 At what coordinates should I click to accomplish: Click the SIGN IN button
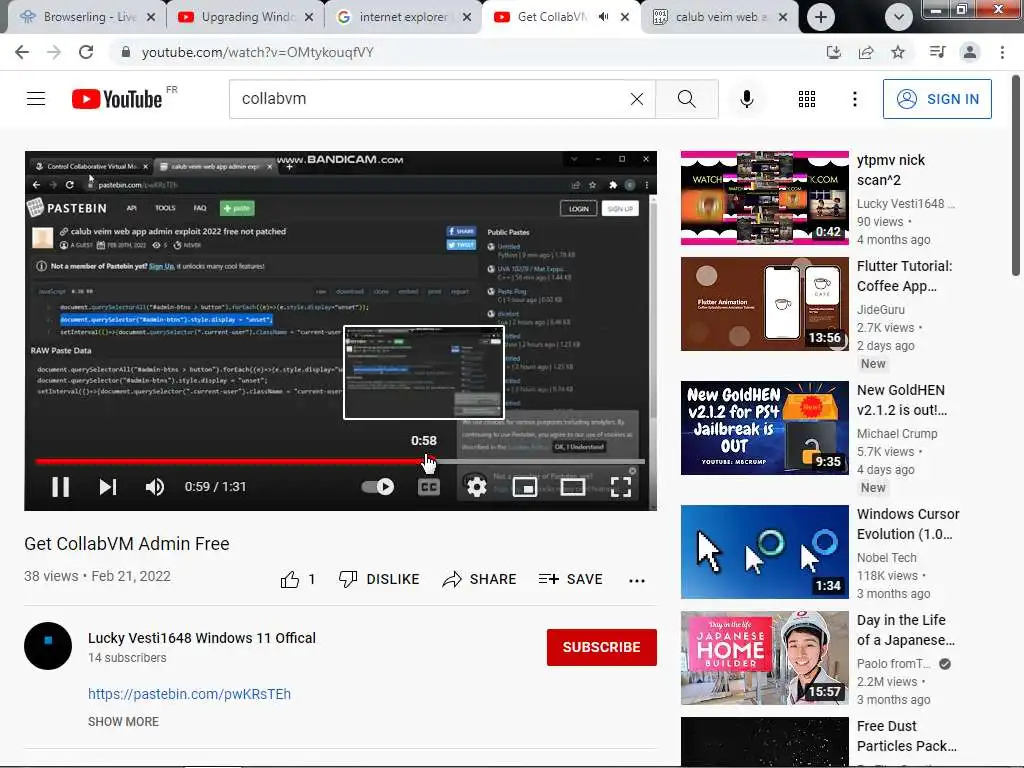click(x=936, y=99)
